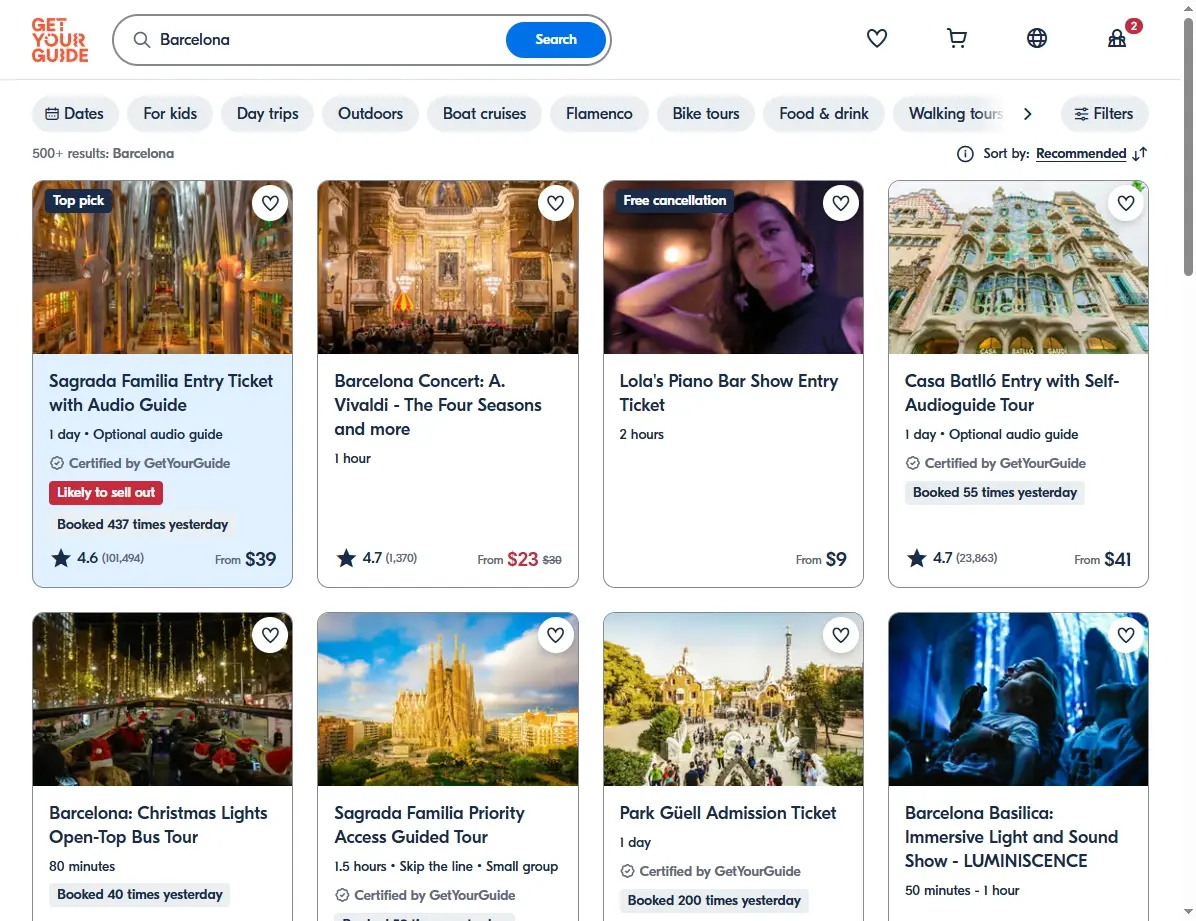Viewport: 1196px width, 921px height.
Task: Click certified badge icon on Sagrada Familia Entry Ticket
Action: pyautogui.click(x=56, y=463)
